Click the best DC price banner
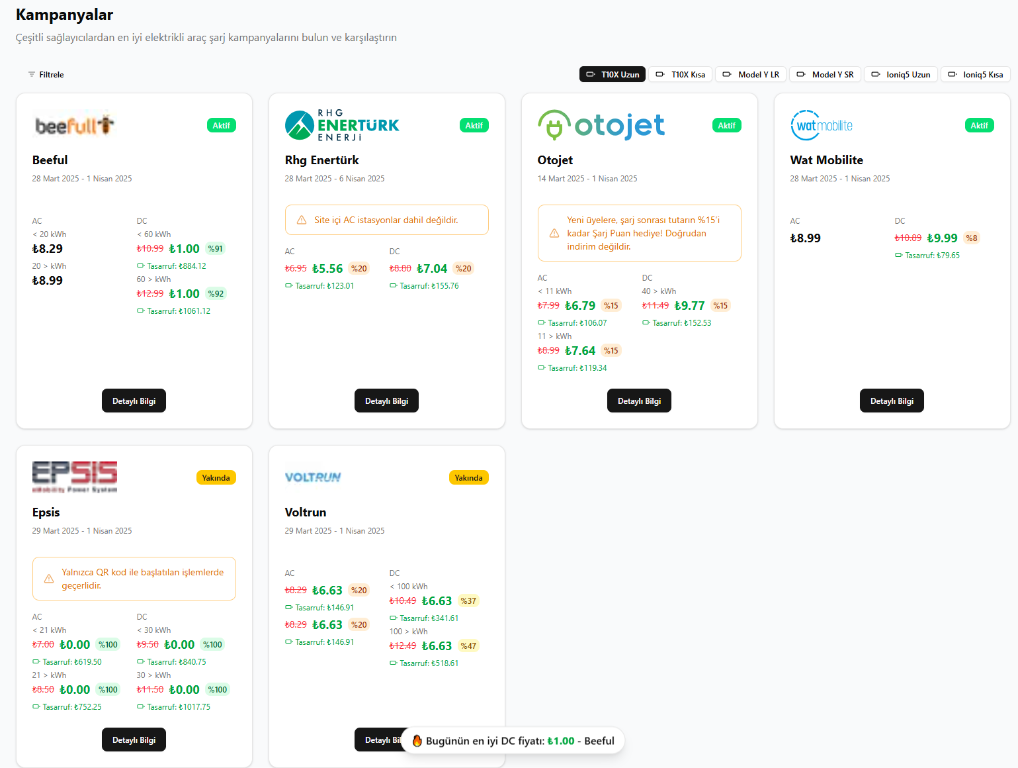 pos(513,741)
